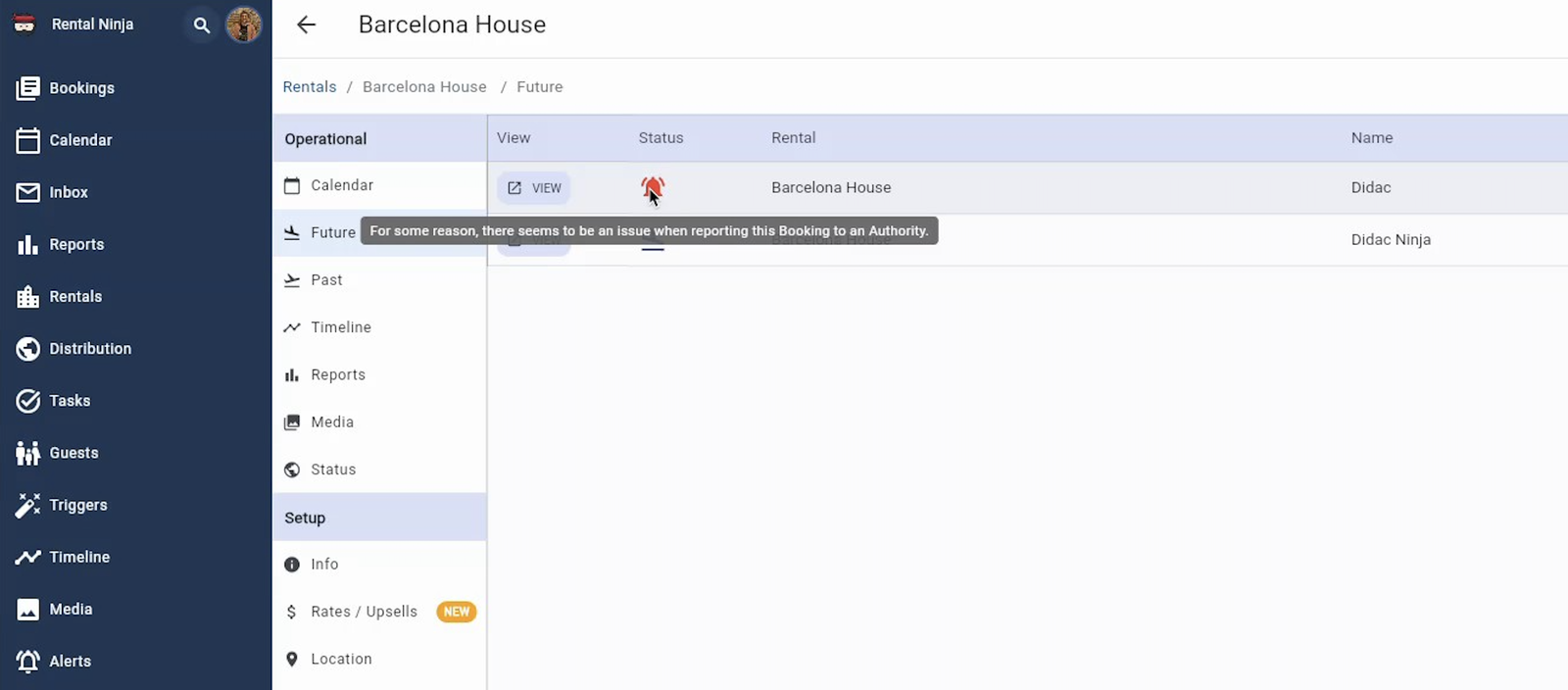Click the Timeline icon in dark sidebar
The image size is (1568, 690).
click(28, 557)
